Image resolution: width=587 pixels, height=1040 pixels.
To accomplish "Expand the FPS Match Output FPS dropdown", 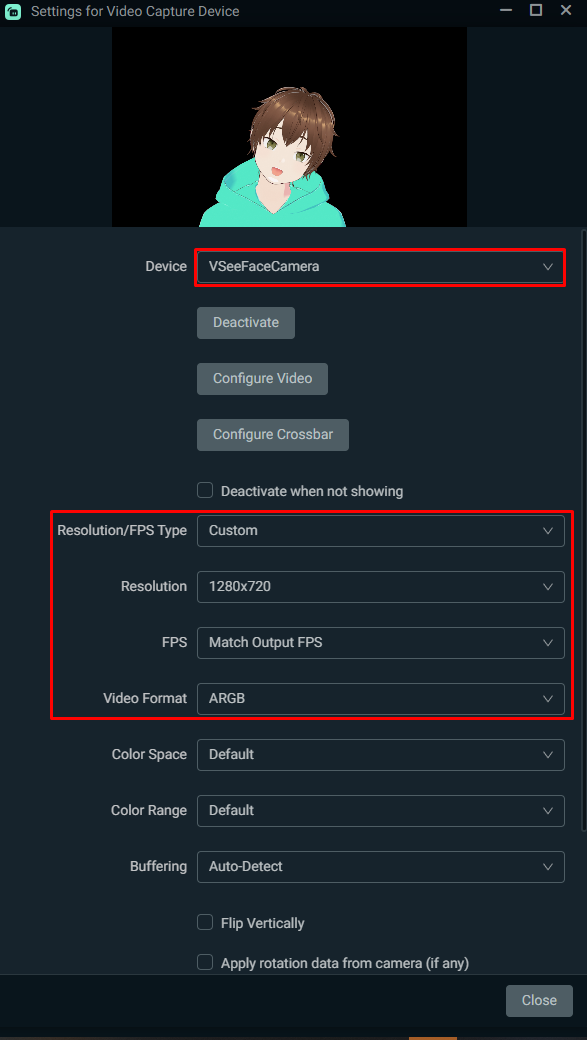I will click(381, 643).
